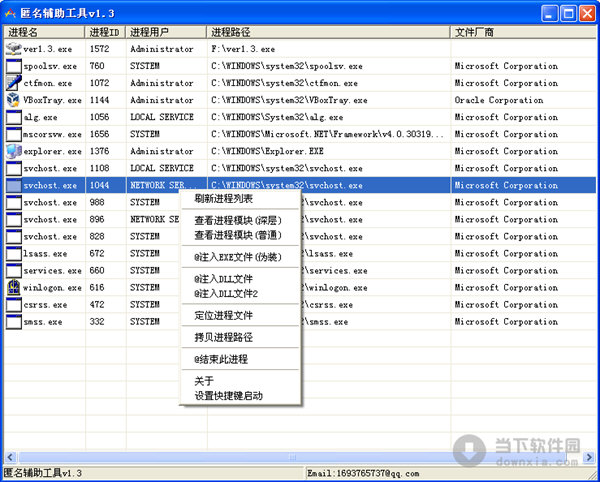600x482 pixels.
Task: Click LOCAL SERVICE user of alg.exe
Action: point(161,117)
